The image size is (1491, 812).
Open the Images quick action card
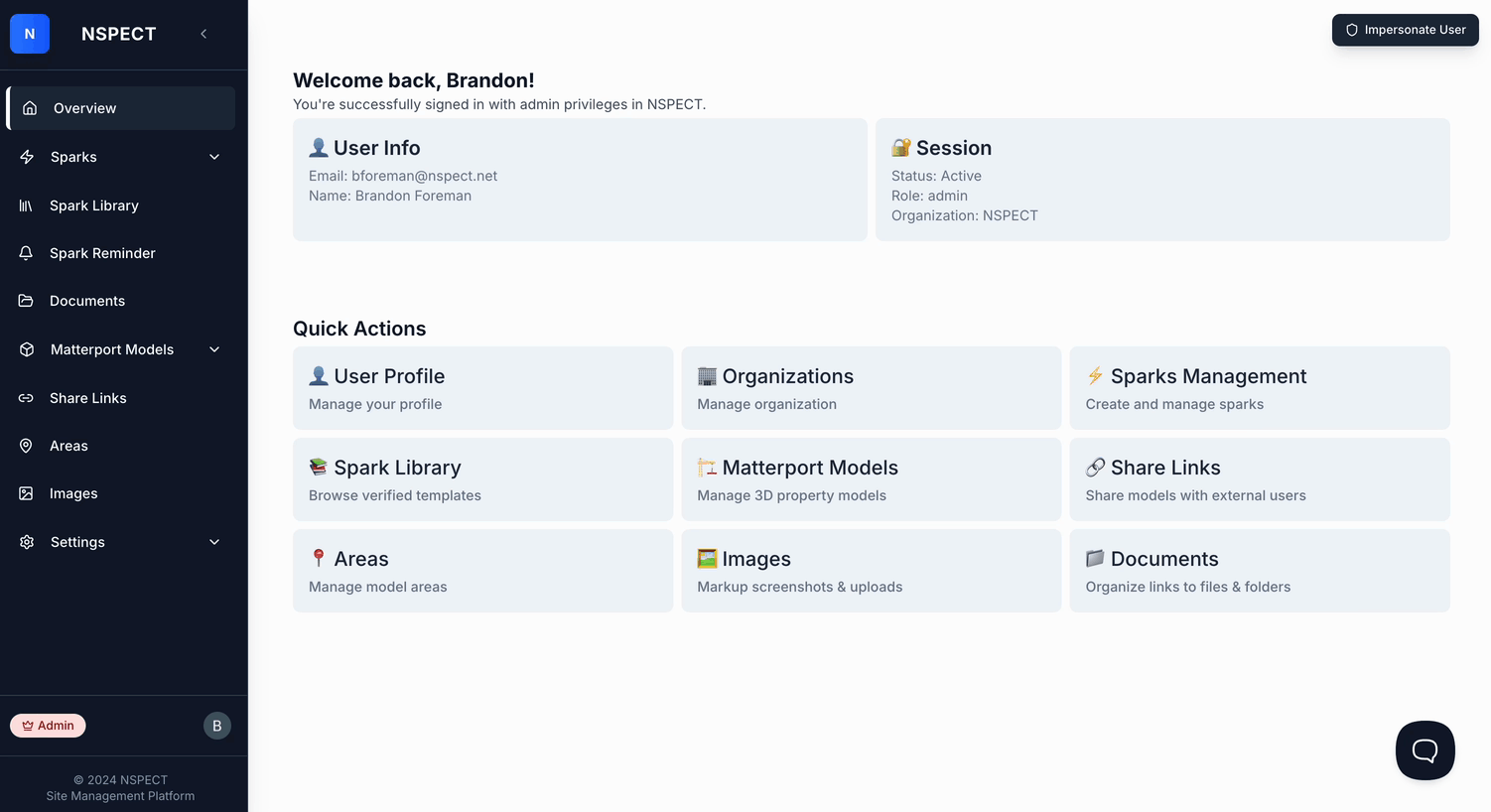click(872, 571)
